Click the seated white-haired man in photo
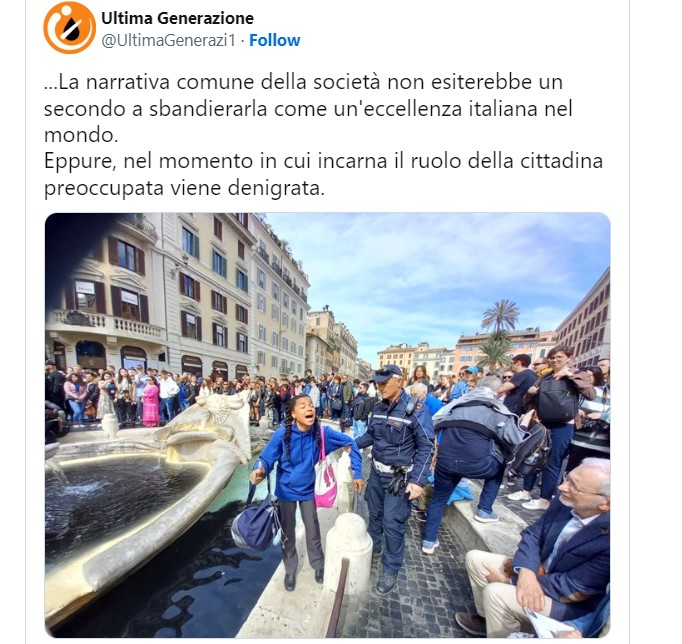This screenshot has width=682, height=644. [x=539, y=552]
